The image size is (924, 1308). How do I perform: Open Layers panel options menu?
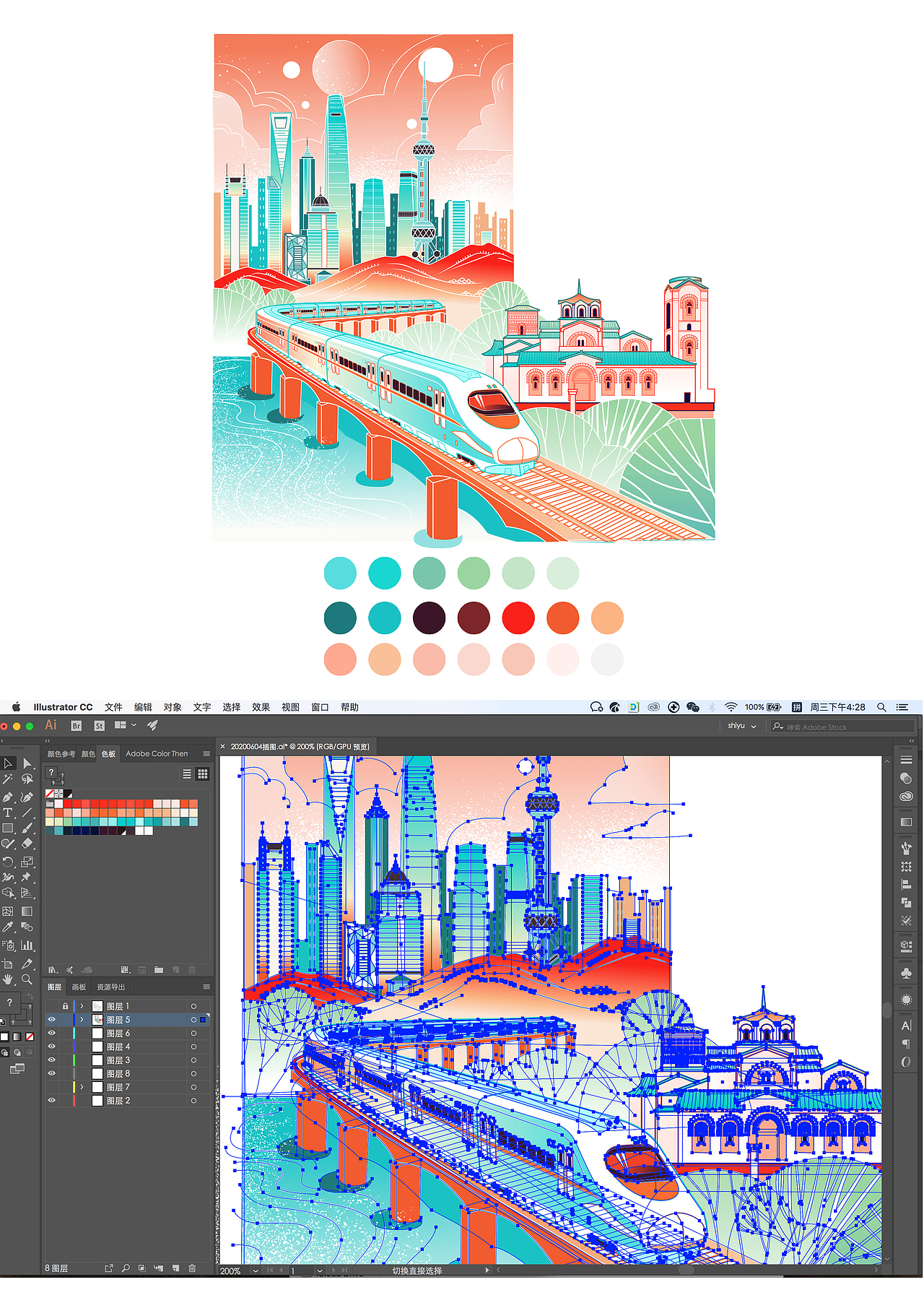206,987
